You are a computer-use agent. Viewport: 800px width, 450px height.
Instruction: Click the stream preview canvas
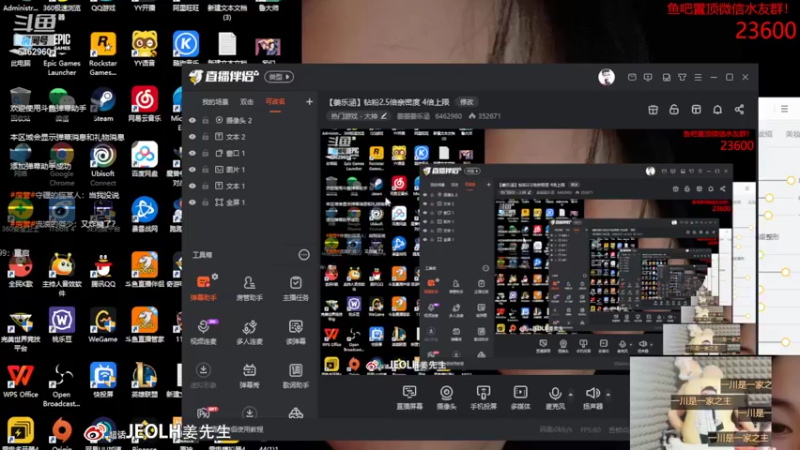(x=537, y=252)
